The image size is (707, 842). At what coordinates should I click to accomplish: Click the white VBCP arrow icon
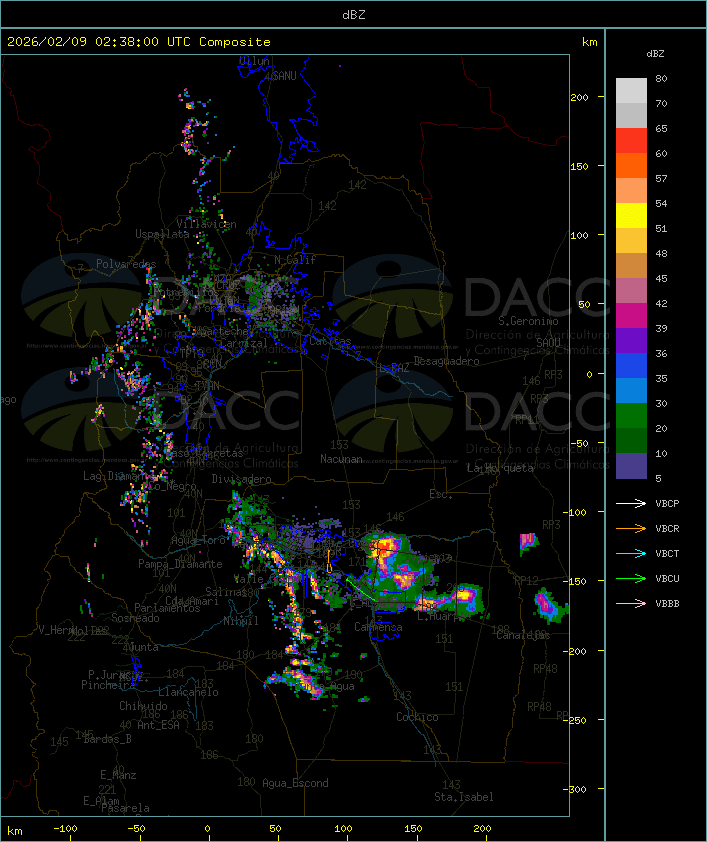(631, 503)
